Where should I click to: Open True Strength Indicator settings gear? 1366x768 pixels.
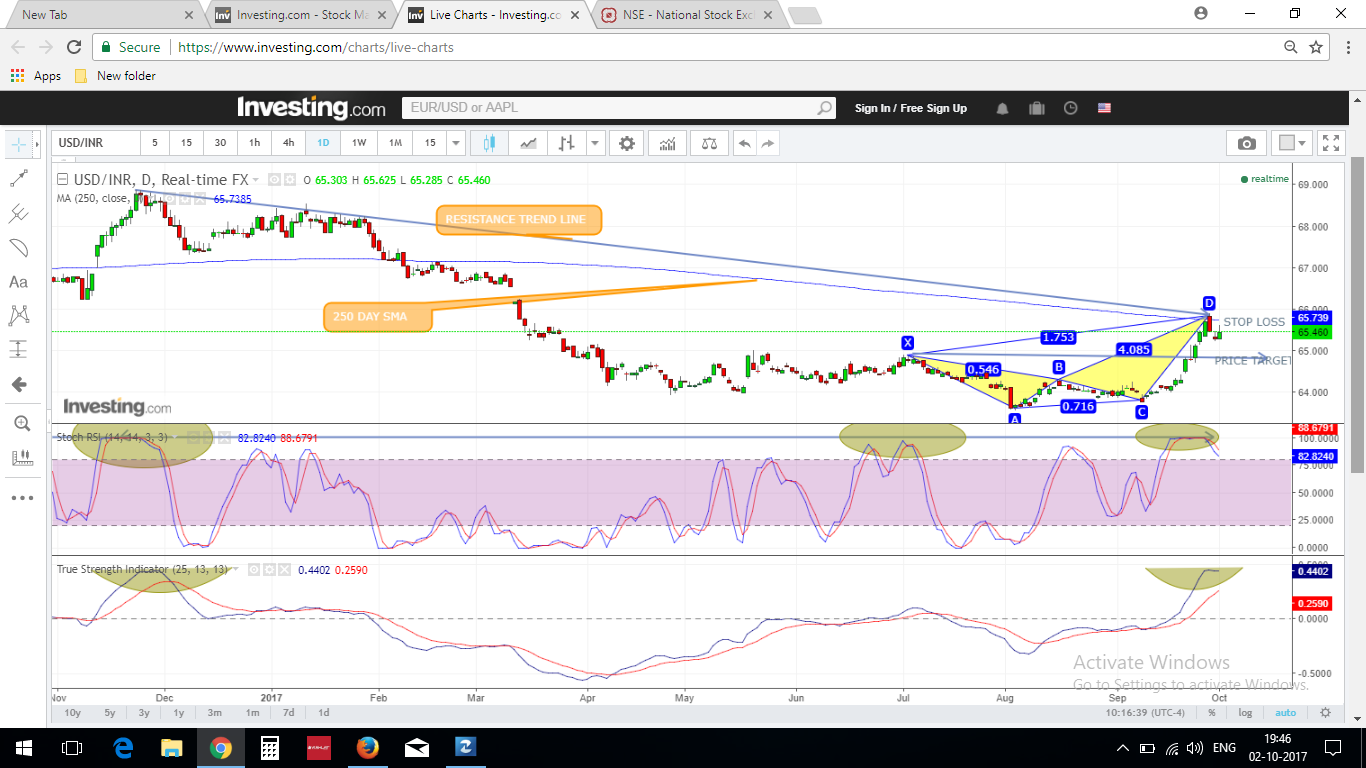coord(269,569)
